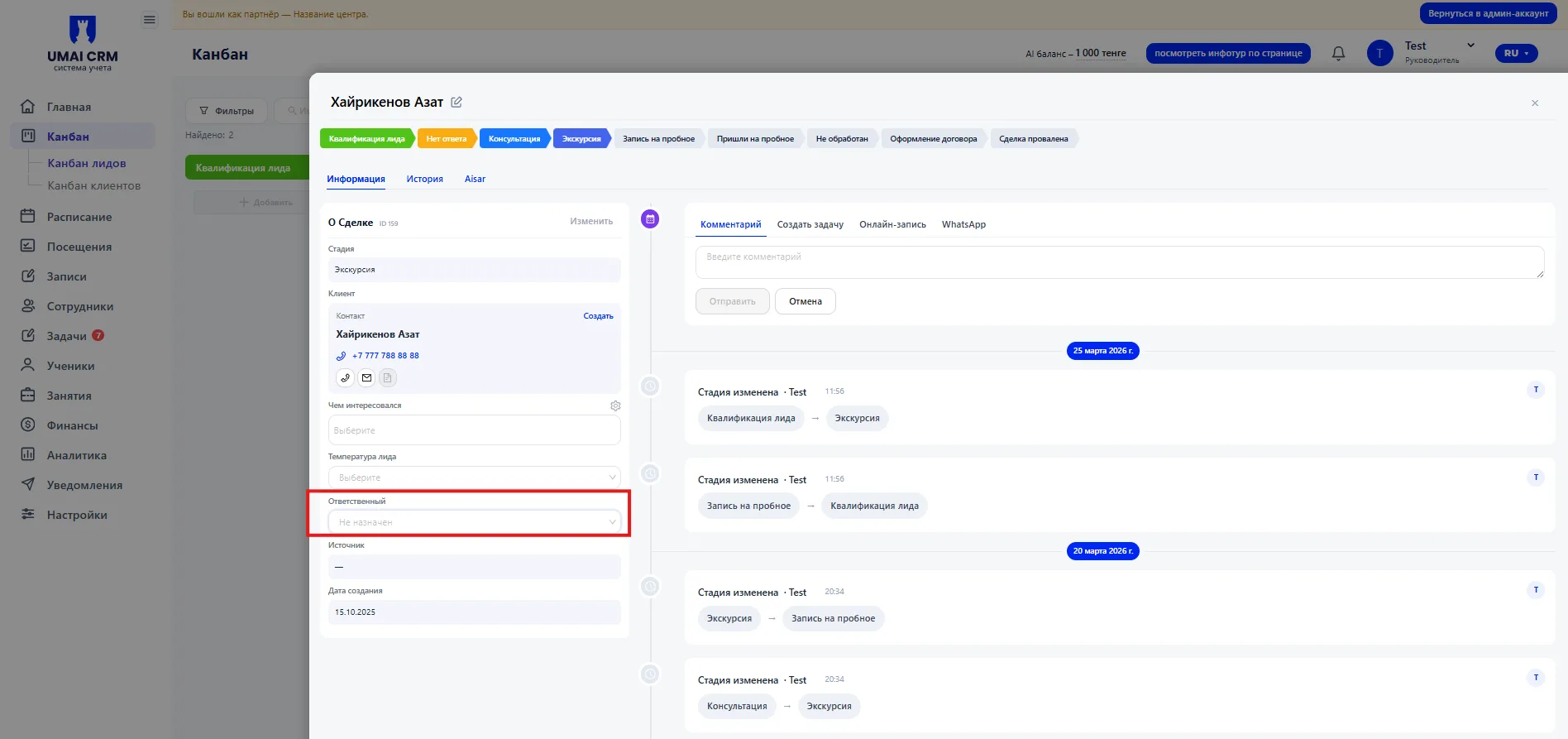Click the Финансы dollar icon in sidebar
Screen dimensions: 1568x739
tap(27, 425)
